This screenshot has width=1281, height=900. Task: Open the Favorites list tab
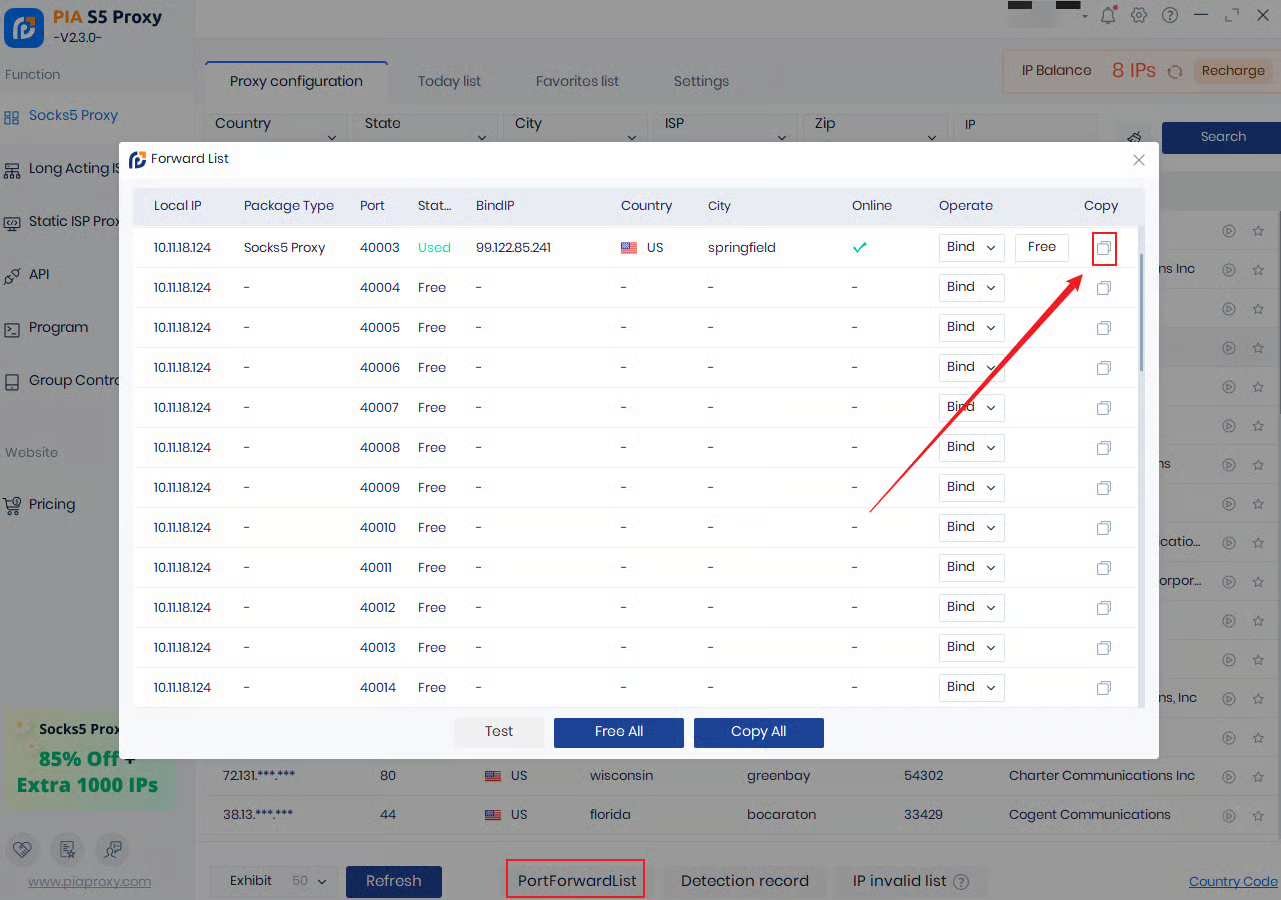[x=577, y=81]
